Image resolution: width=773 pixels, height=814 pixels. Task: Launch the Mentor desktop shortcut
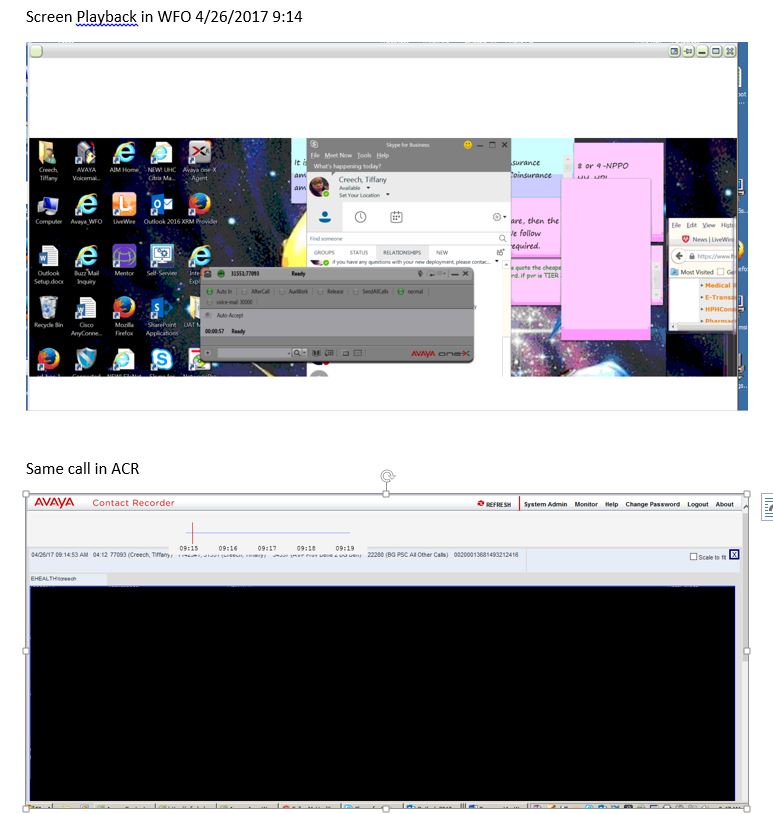(124, 261)
